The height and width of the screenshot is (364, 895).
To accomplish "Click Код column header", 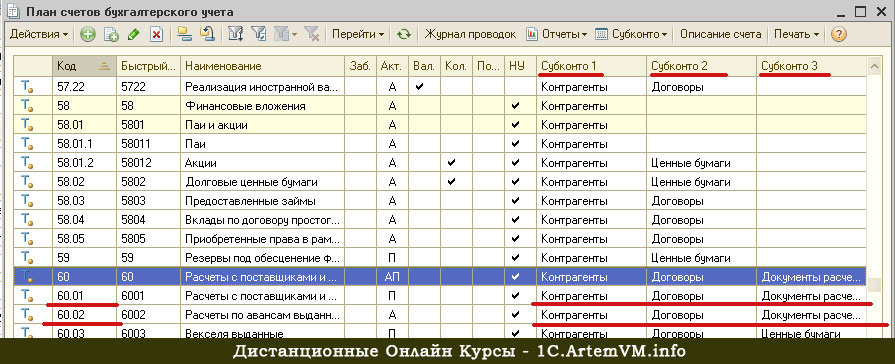I will pyautogui.click(x=84, y=66).
